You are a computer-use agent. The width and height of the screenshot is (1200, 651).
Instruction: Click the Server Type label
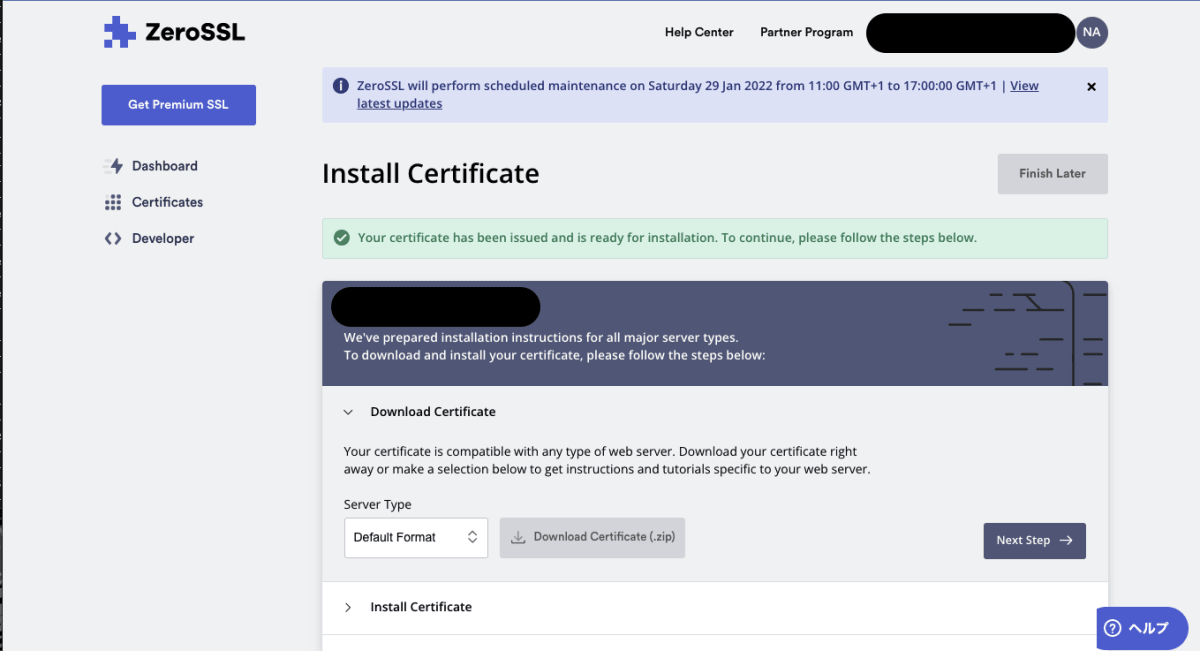coord(377,505)
